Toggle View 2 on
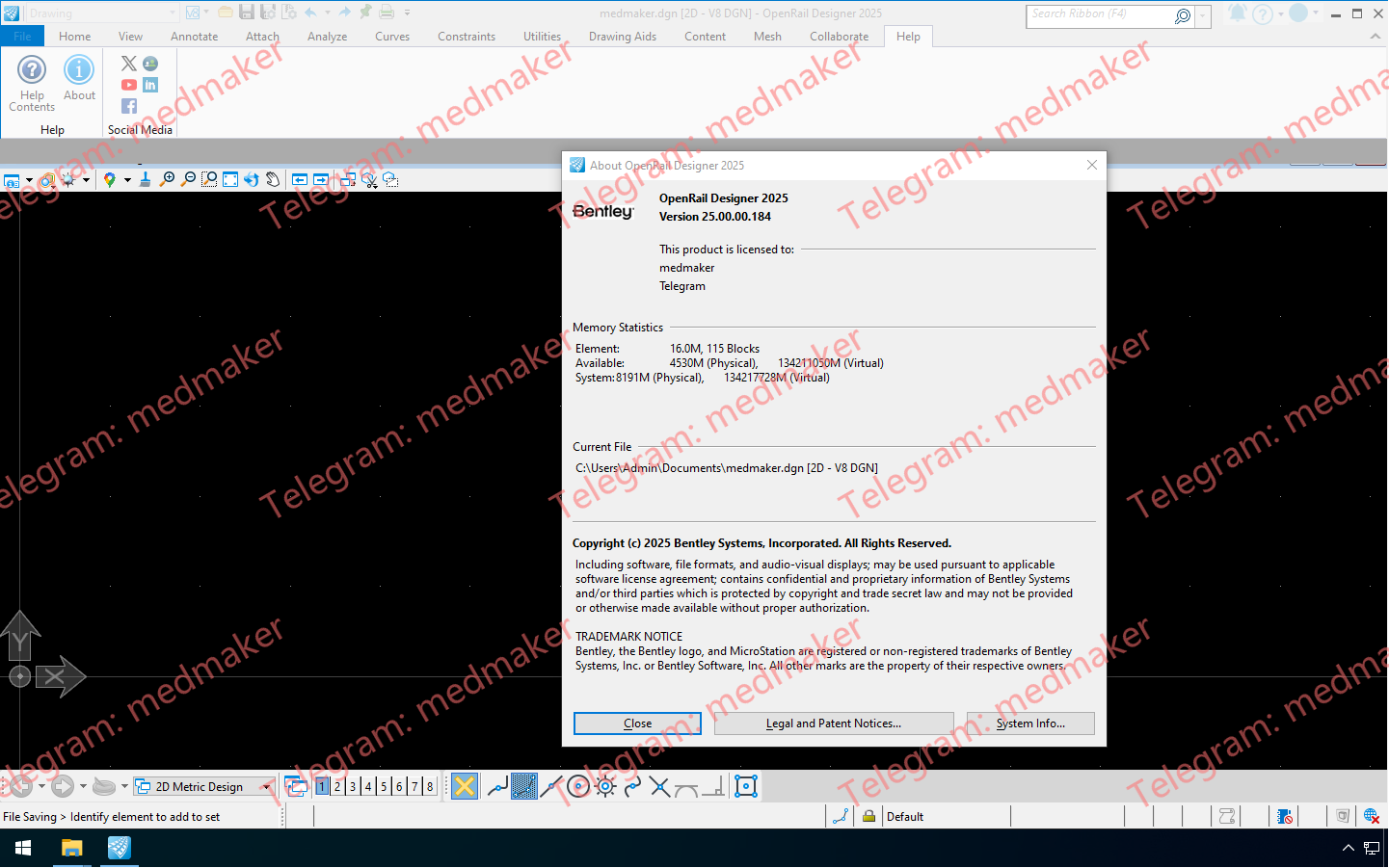 point(338,786)
